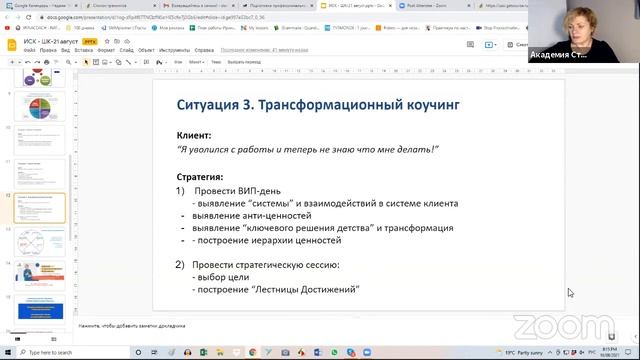Open Excel from the taskbar
The image size is (640, 360).
(x=203, y=352)
